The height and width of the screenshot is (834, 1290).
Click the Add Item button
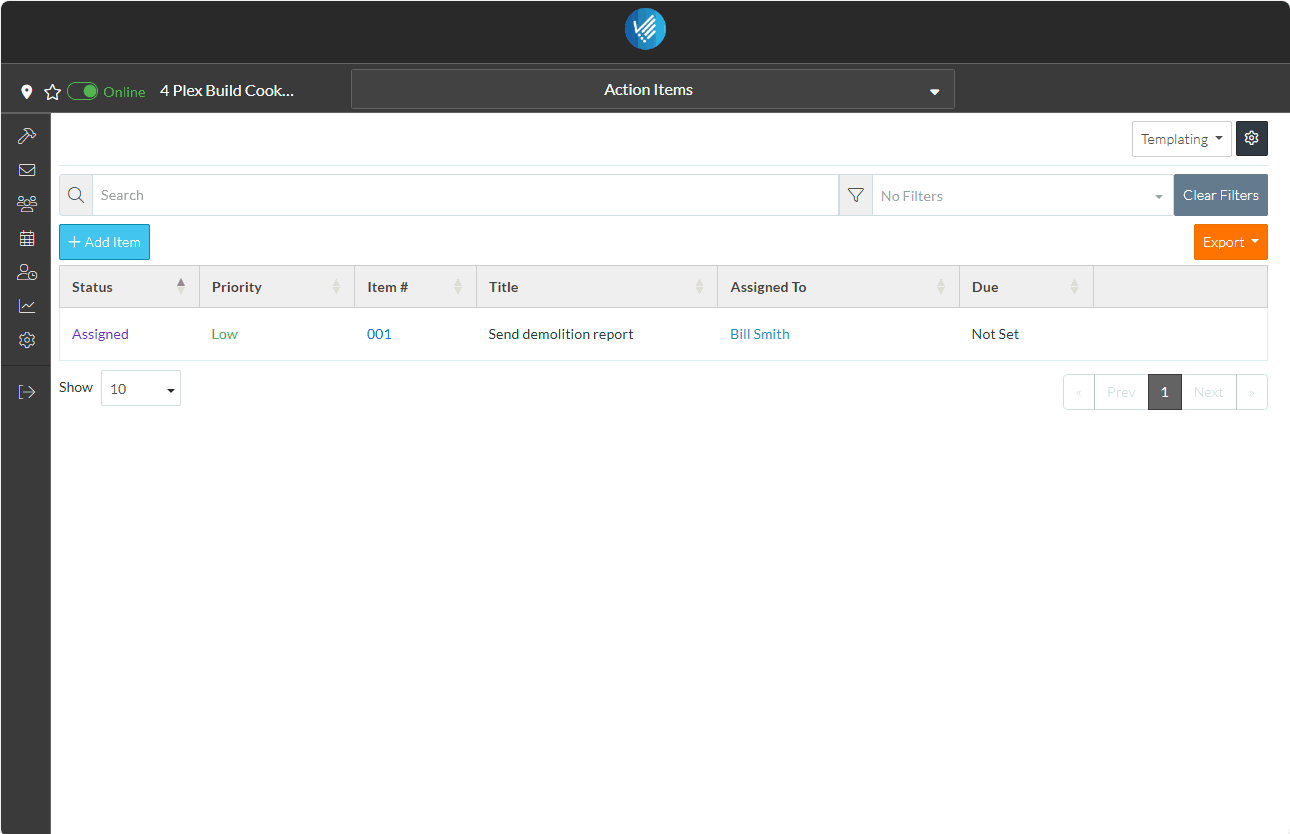click(x=104, y=242)
